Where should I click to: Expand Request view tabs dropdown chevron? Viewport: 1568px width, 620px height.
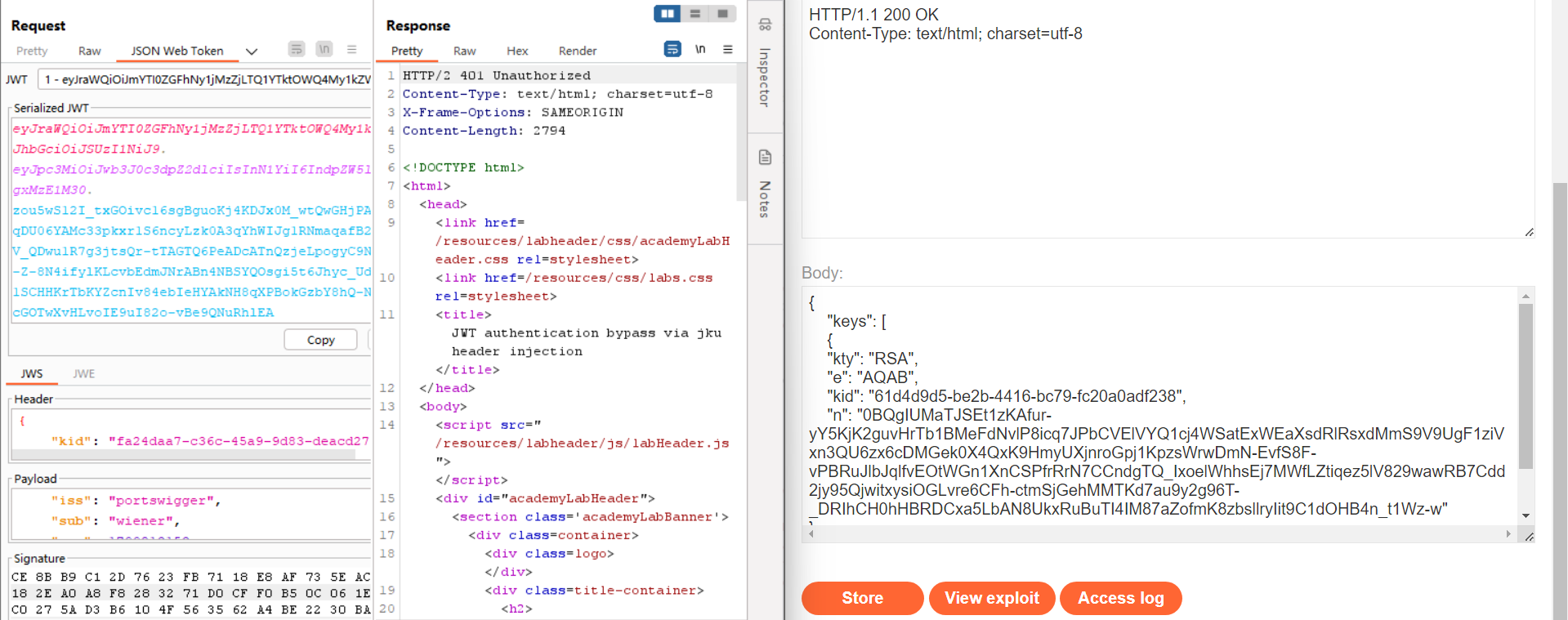click(252, 51)
